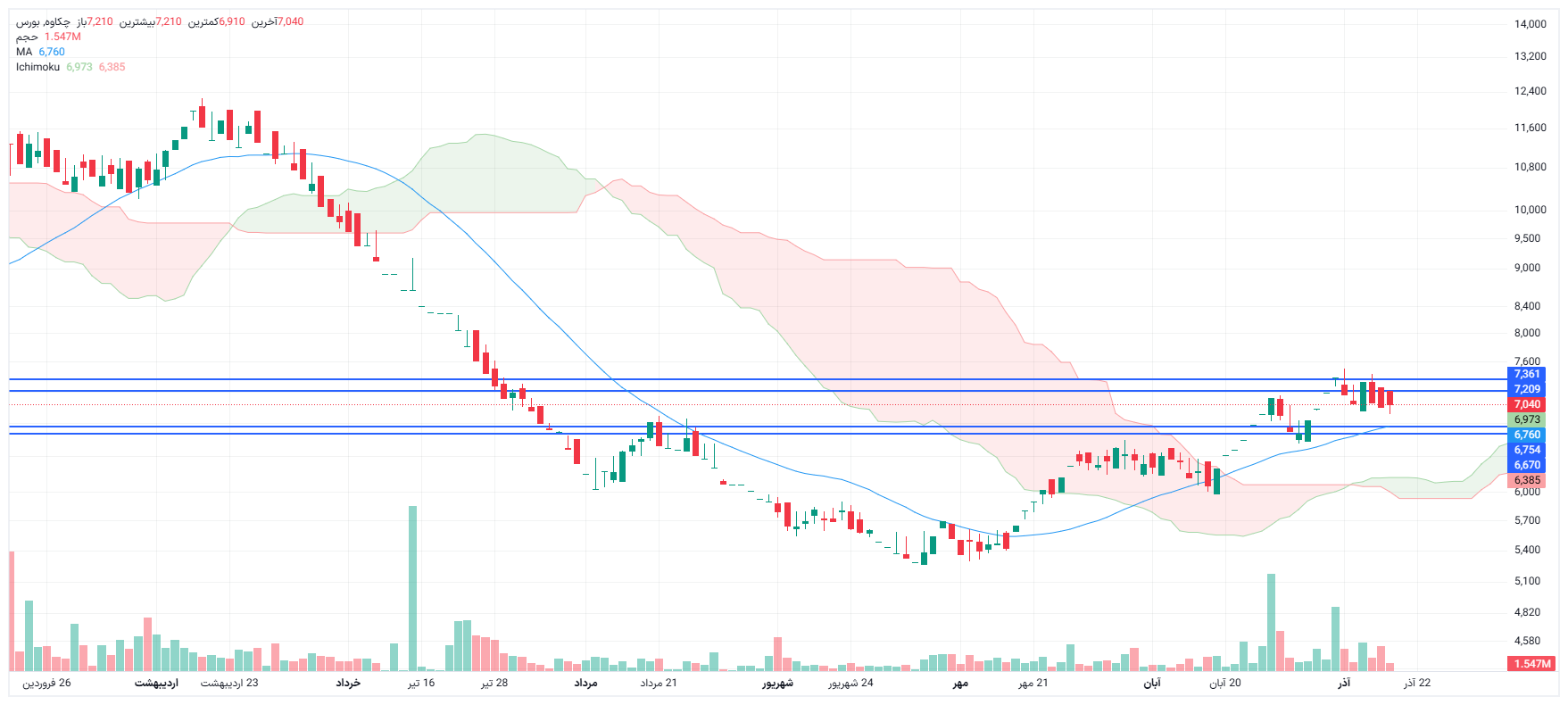This screenshot has width=1568, height=705.
Task: Select the MA indicator legend entry
Action: click(x=24, y=52)
